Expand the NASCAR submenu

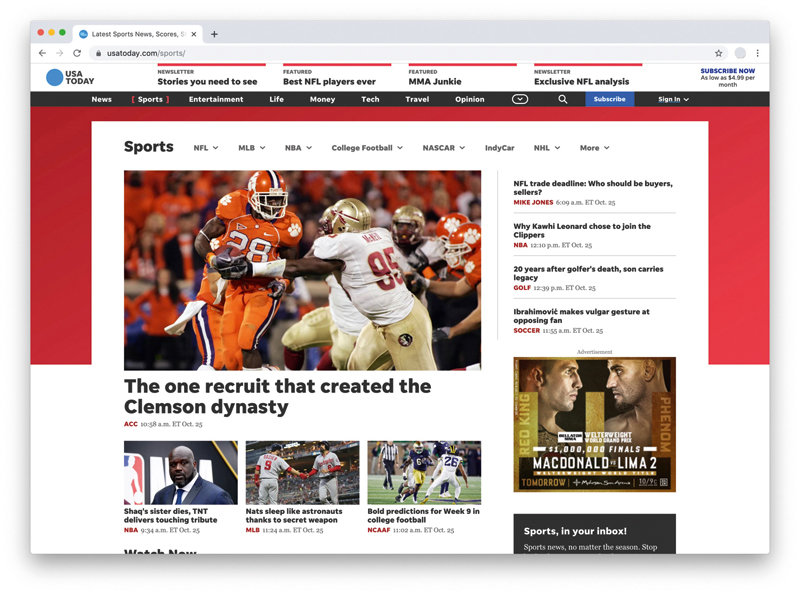(443, 147)
